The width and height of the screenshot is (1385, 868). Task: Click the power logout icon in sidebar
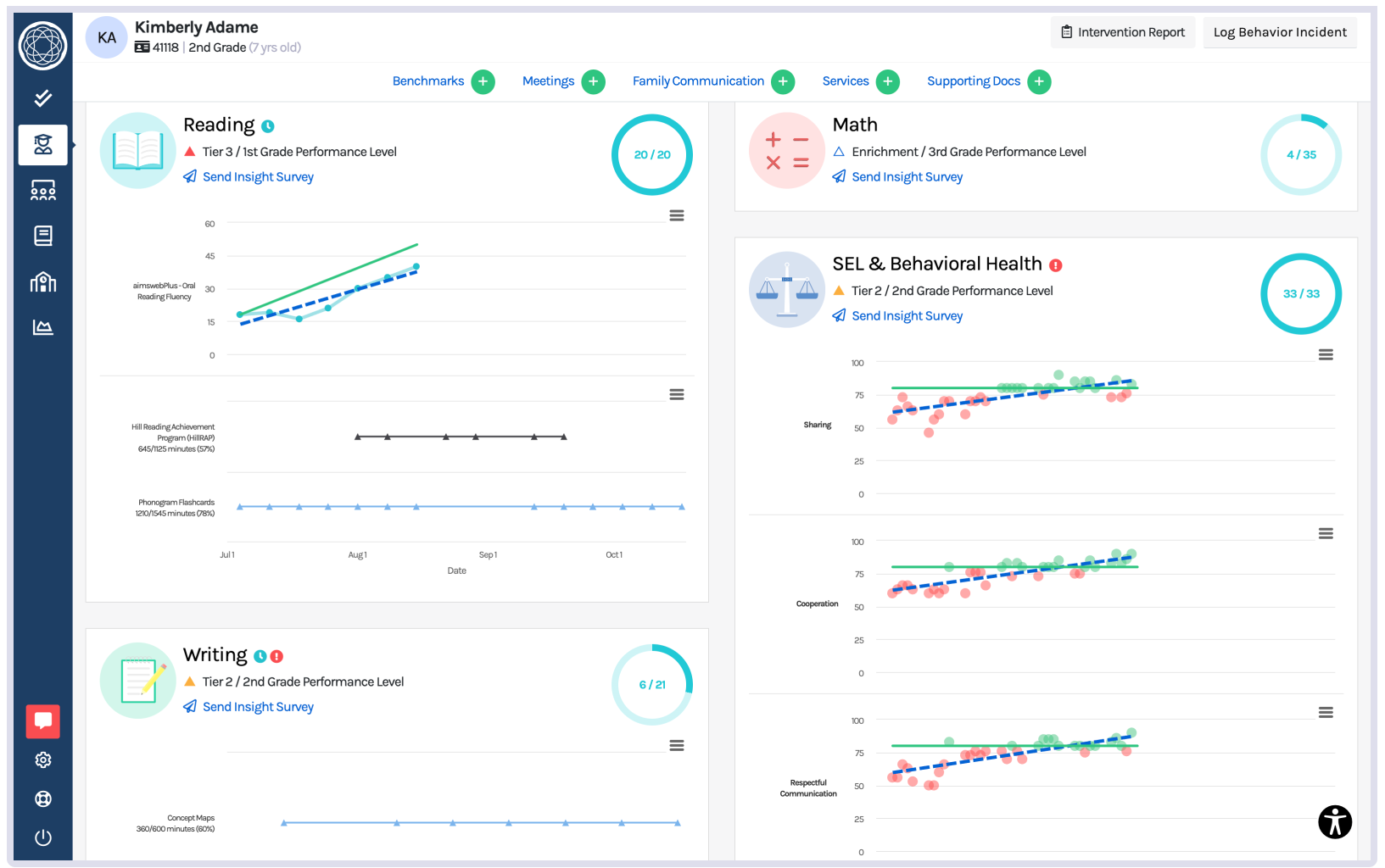click(x=42, y=837)
